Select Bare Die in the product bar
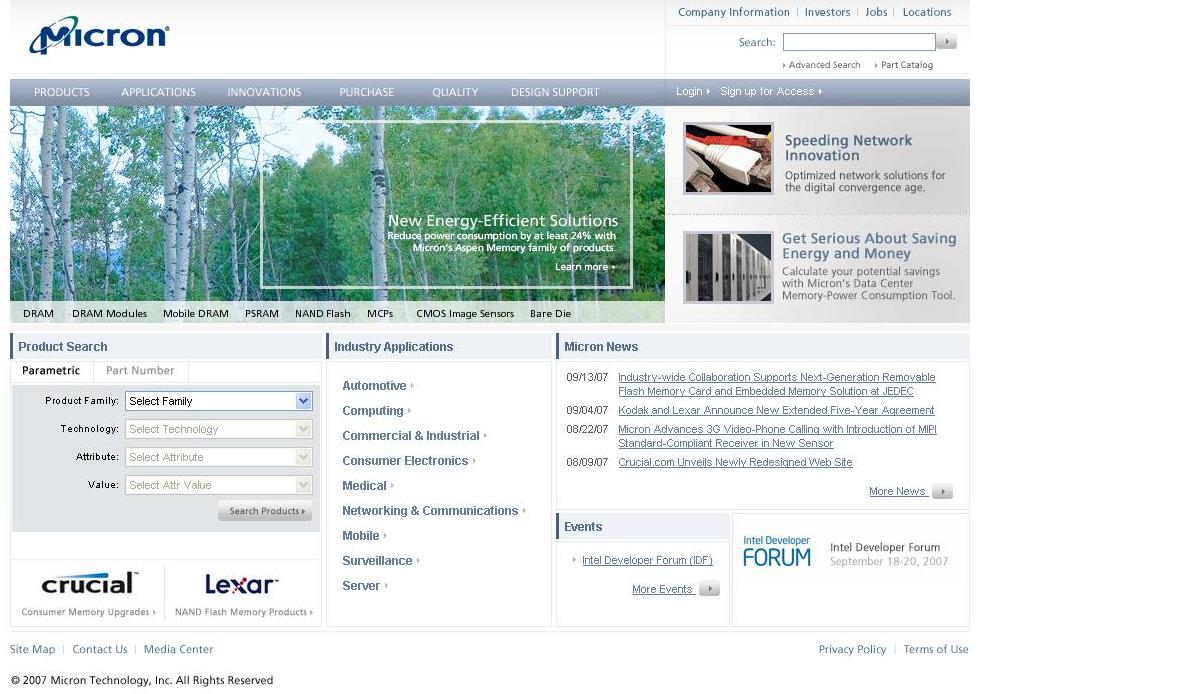1185x694 pixels. point(550,314)
